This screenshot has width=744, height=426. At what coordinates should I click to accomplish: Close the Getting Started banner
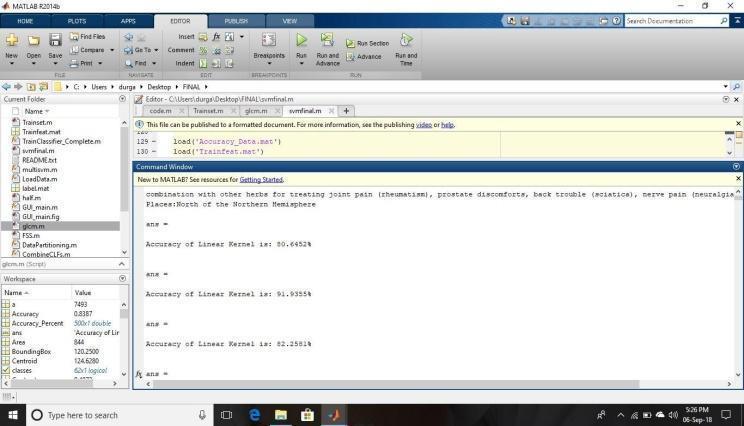coord(738,178)
